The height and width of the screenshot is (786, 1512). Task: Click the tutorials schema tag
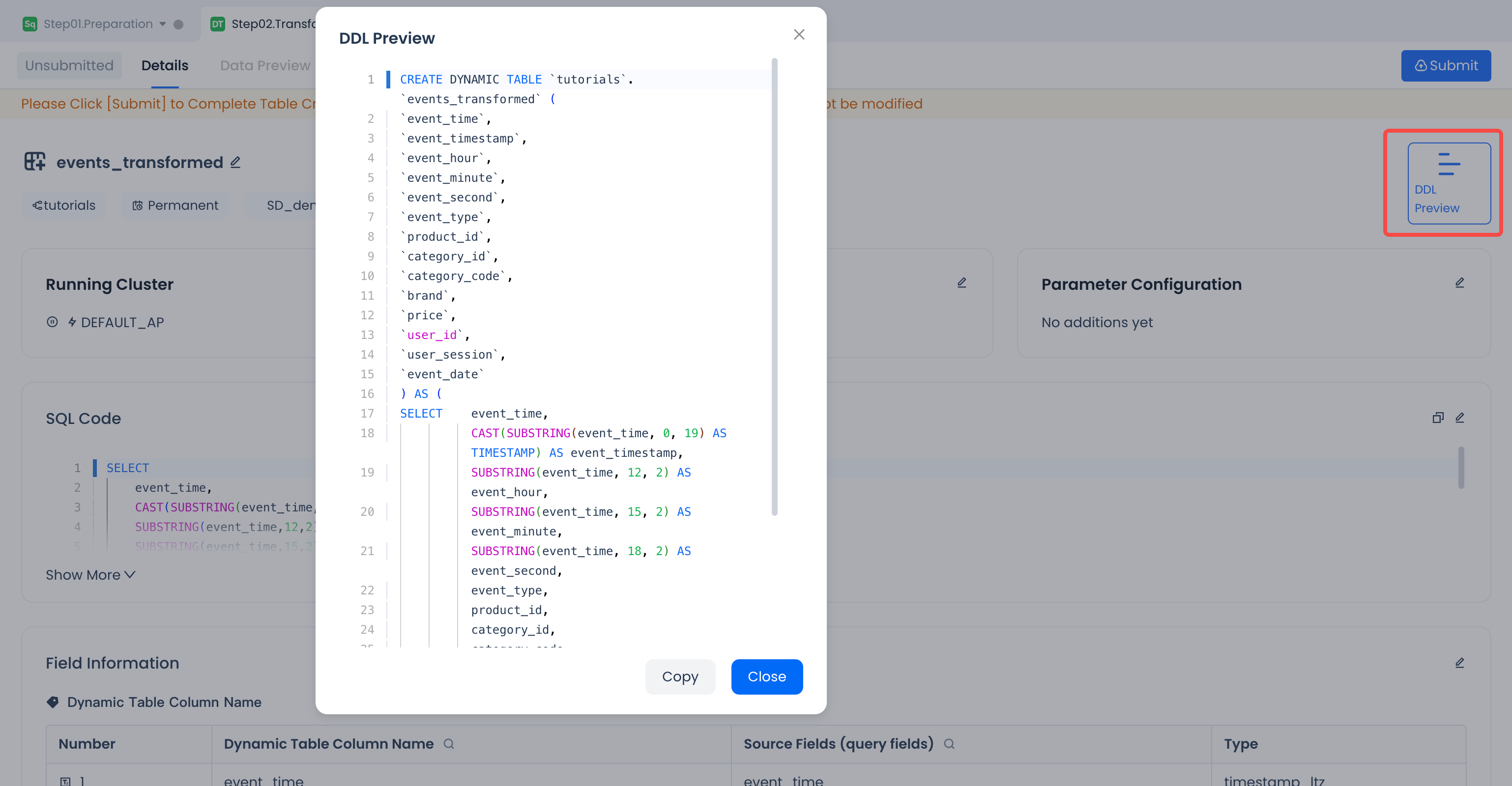(64, 205)
